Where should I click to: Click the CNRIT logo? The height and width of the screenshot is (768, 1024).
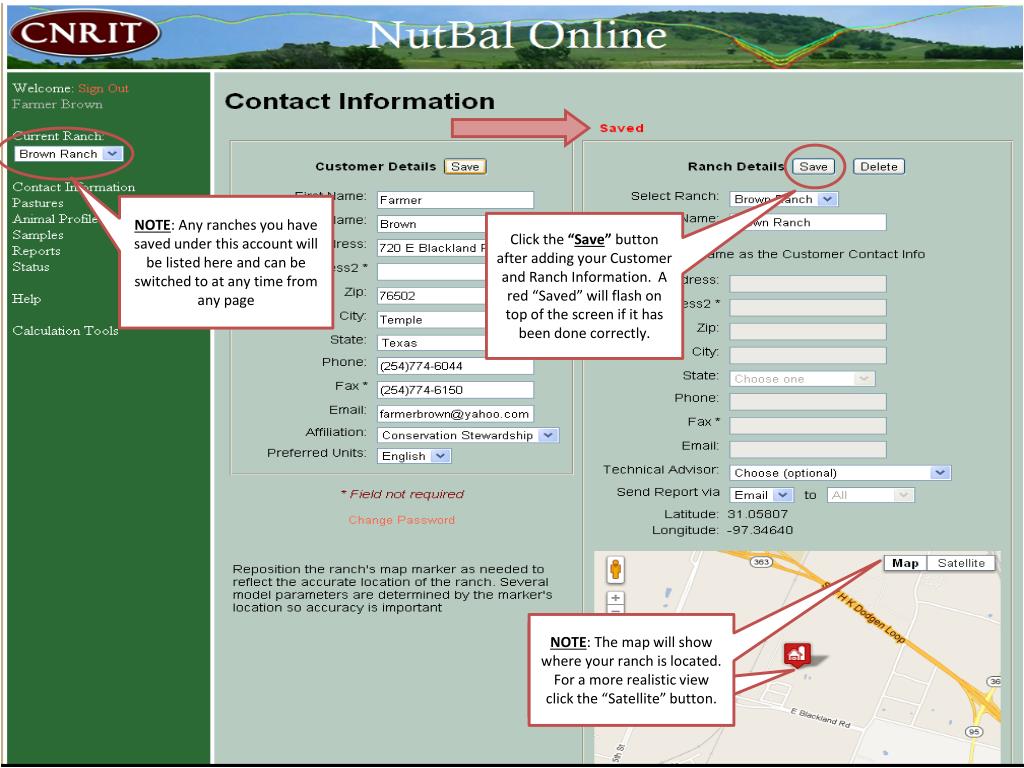pyautogui.click(x=85, y=33)
